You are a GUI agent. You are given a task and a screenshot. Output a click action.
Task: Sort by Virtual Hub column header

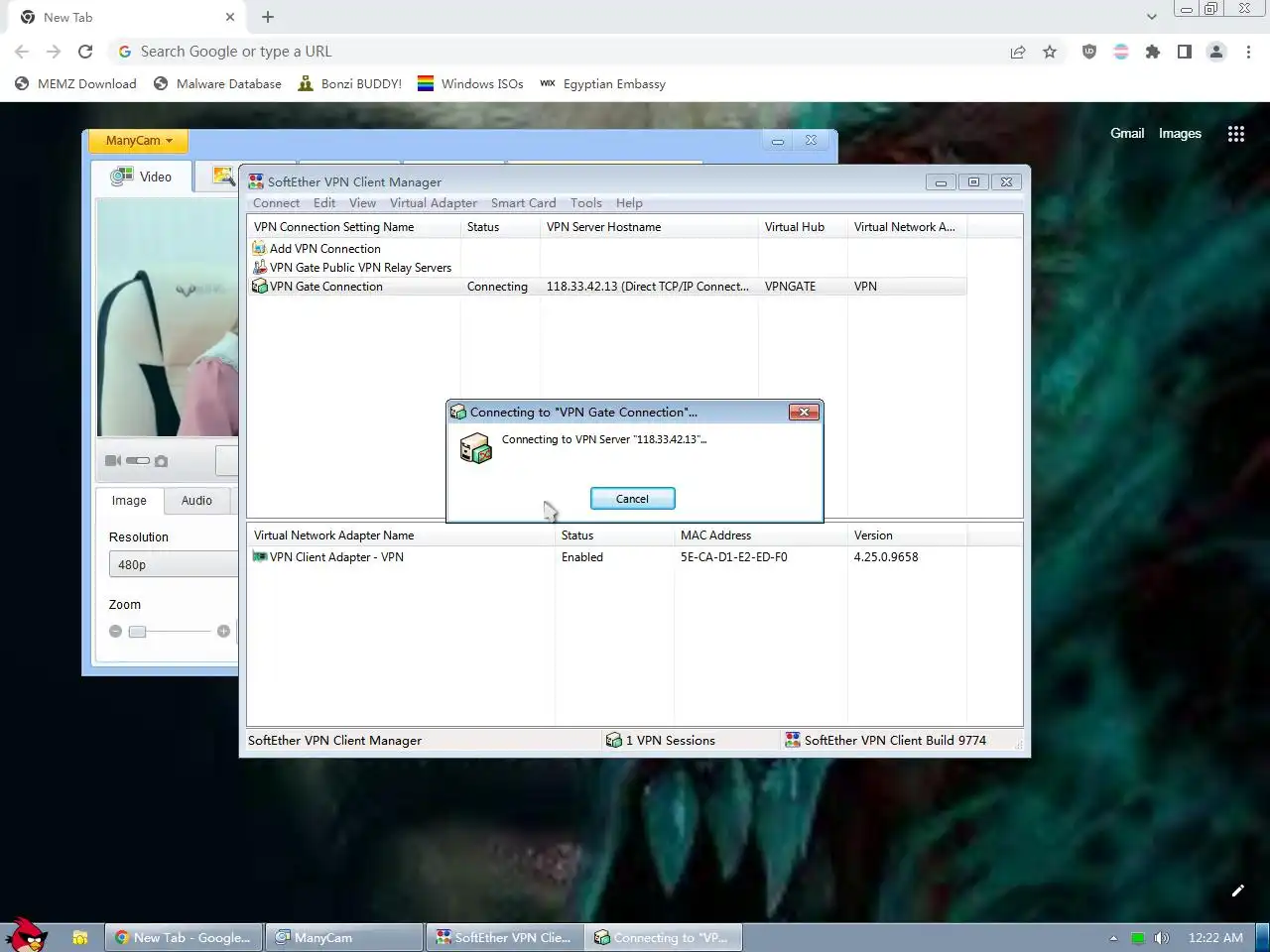click(803, 227)
